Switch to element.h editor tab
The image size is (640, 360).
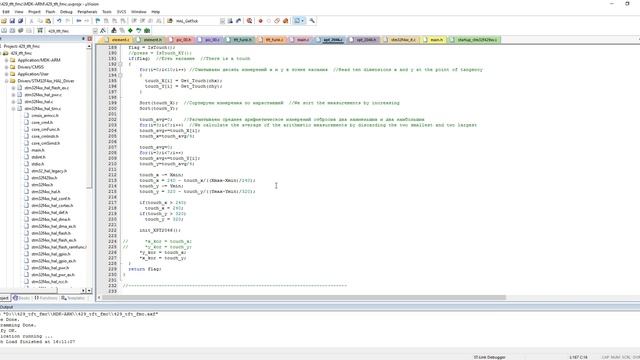tap(149, 40)
